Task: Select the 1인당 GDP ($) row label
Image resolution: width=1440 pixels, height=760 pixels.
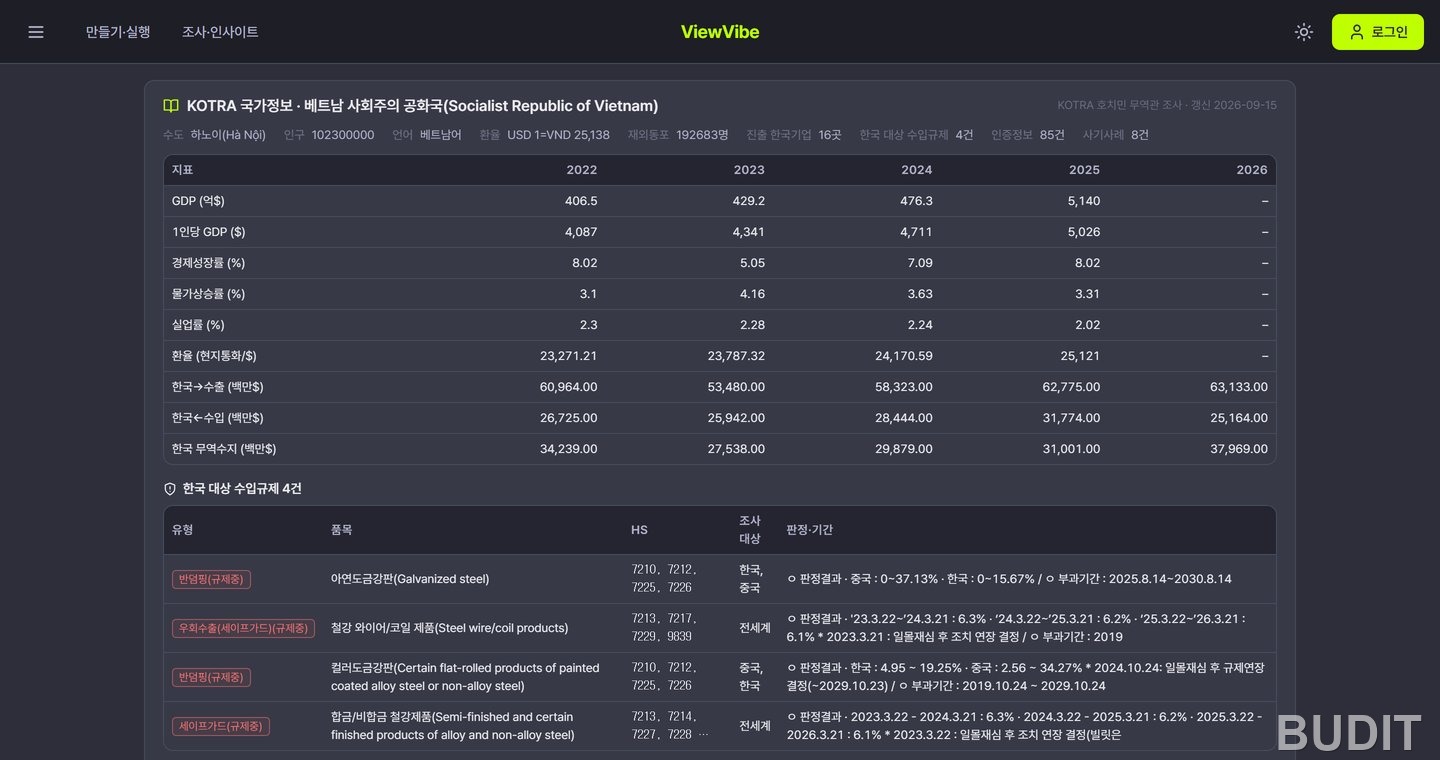Action: 208,232
